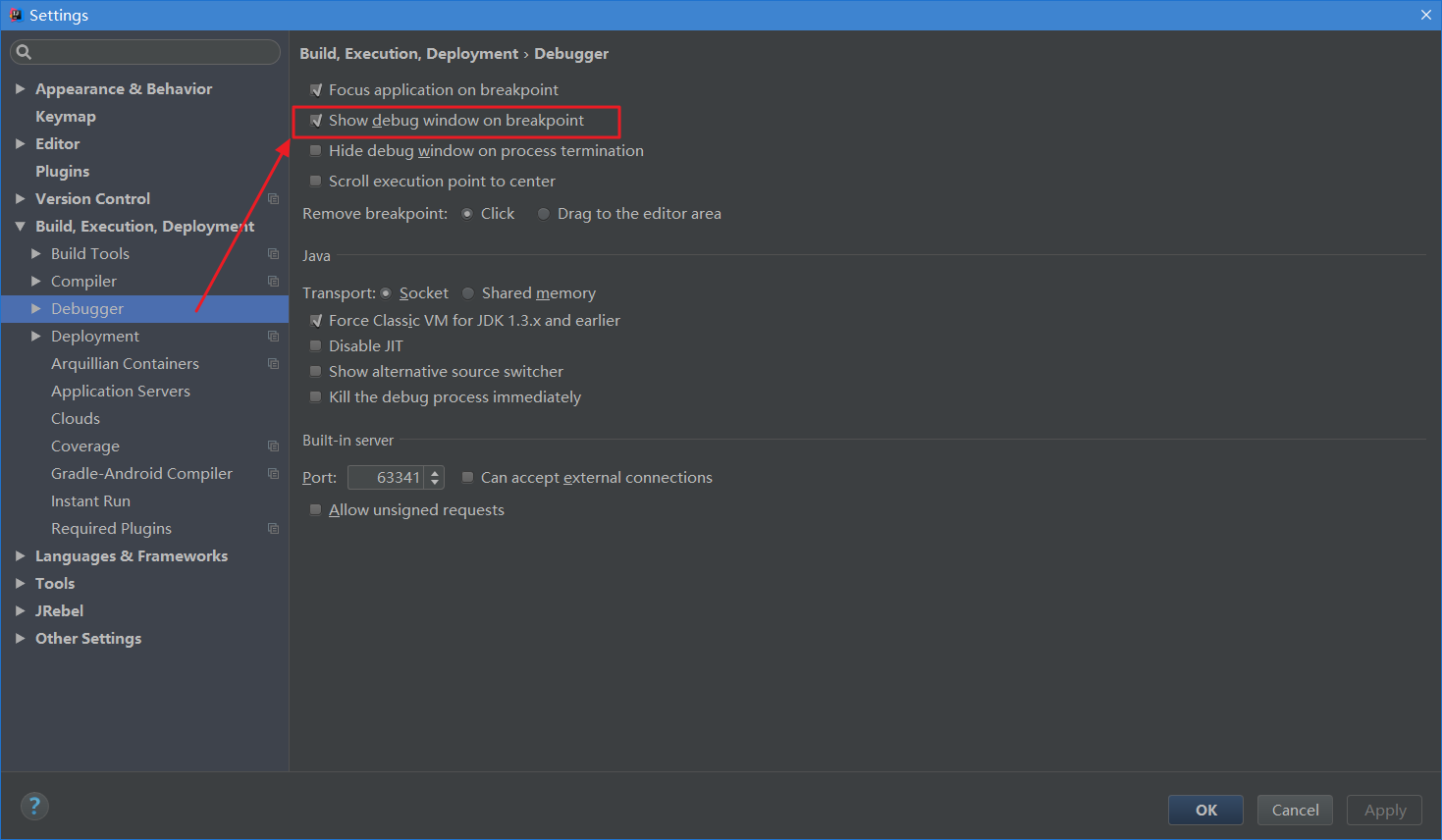Screen dimensions: 1442x840
Task: Select Keymap in the settings sidebar
Action: click(63, 116)
